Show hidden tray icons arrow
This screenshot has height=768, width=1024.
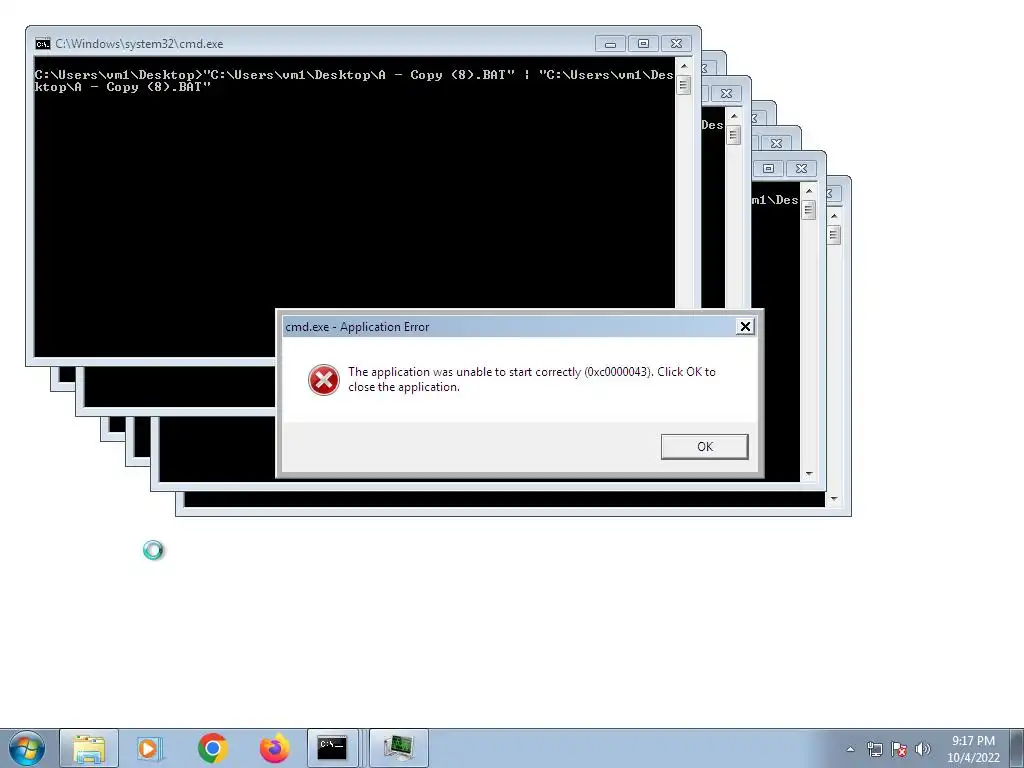tap(850, 749)
